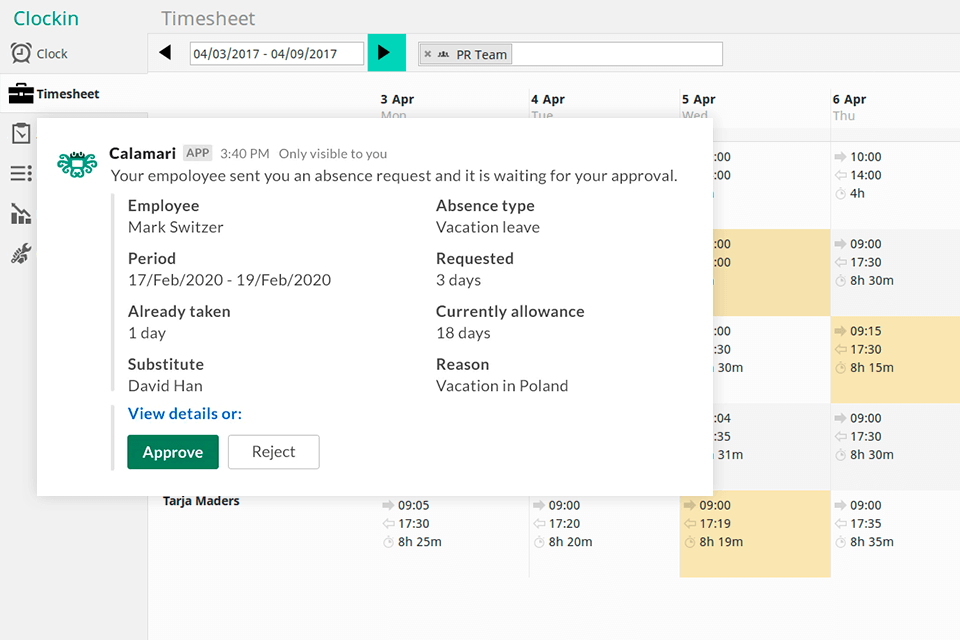Viewport: 960px width, 640px height.
Task: Click the Vacation in Poland reason
Action: 502,386
